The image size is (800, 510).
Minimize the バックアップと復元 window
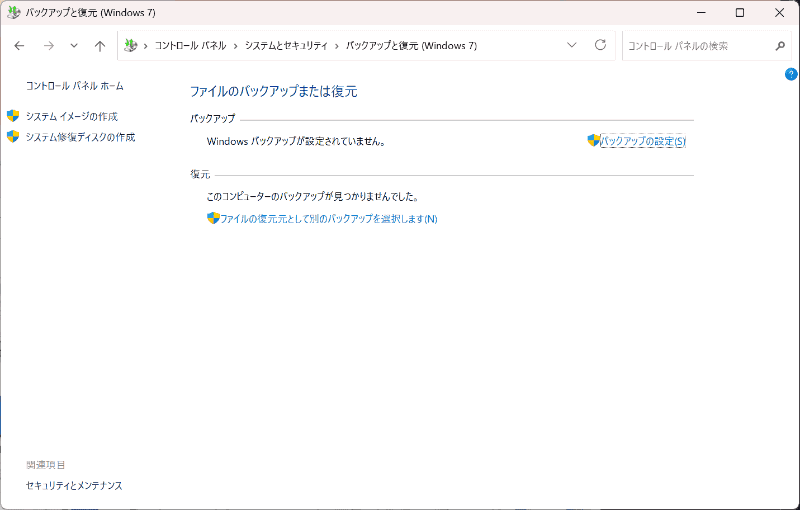click(702, 13)
